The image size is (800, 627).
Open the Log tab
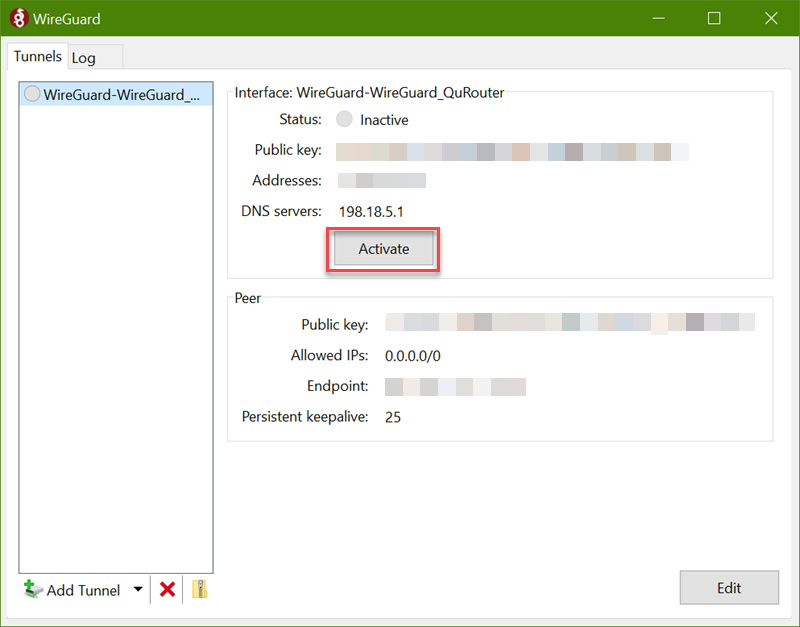pyautogui.click(x=95, y=58)
